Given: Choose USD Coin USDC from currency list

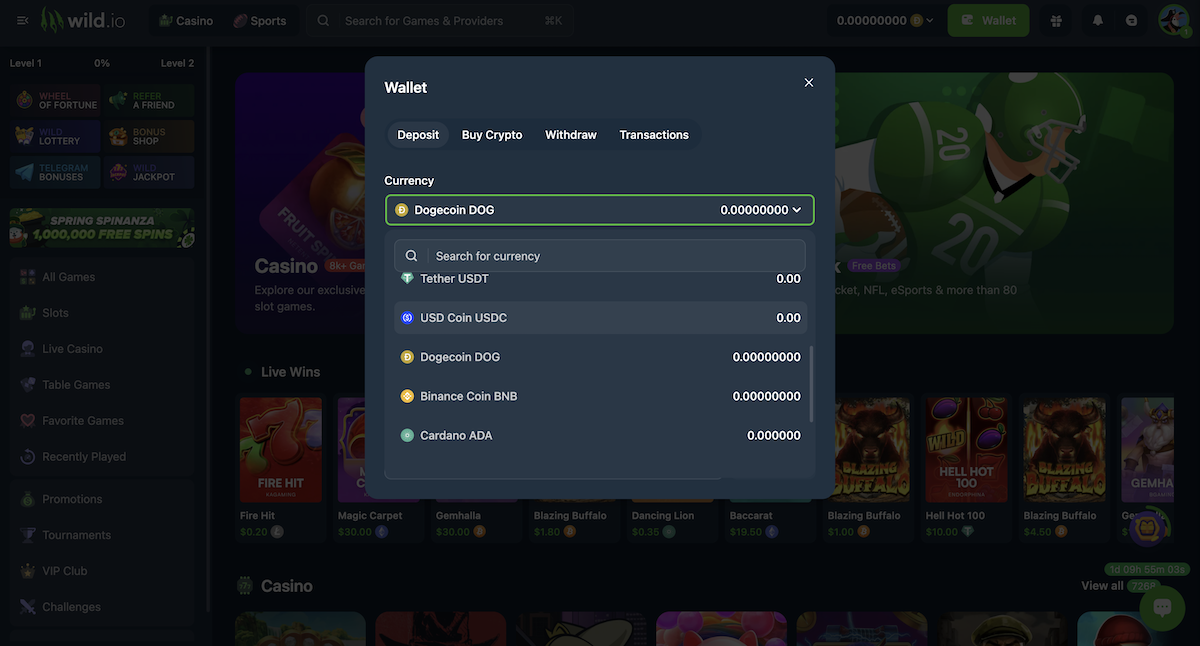Looking at the screenshot, I should pyautogui.click(x=599, y=318).
